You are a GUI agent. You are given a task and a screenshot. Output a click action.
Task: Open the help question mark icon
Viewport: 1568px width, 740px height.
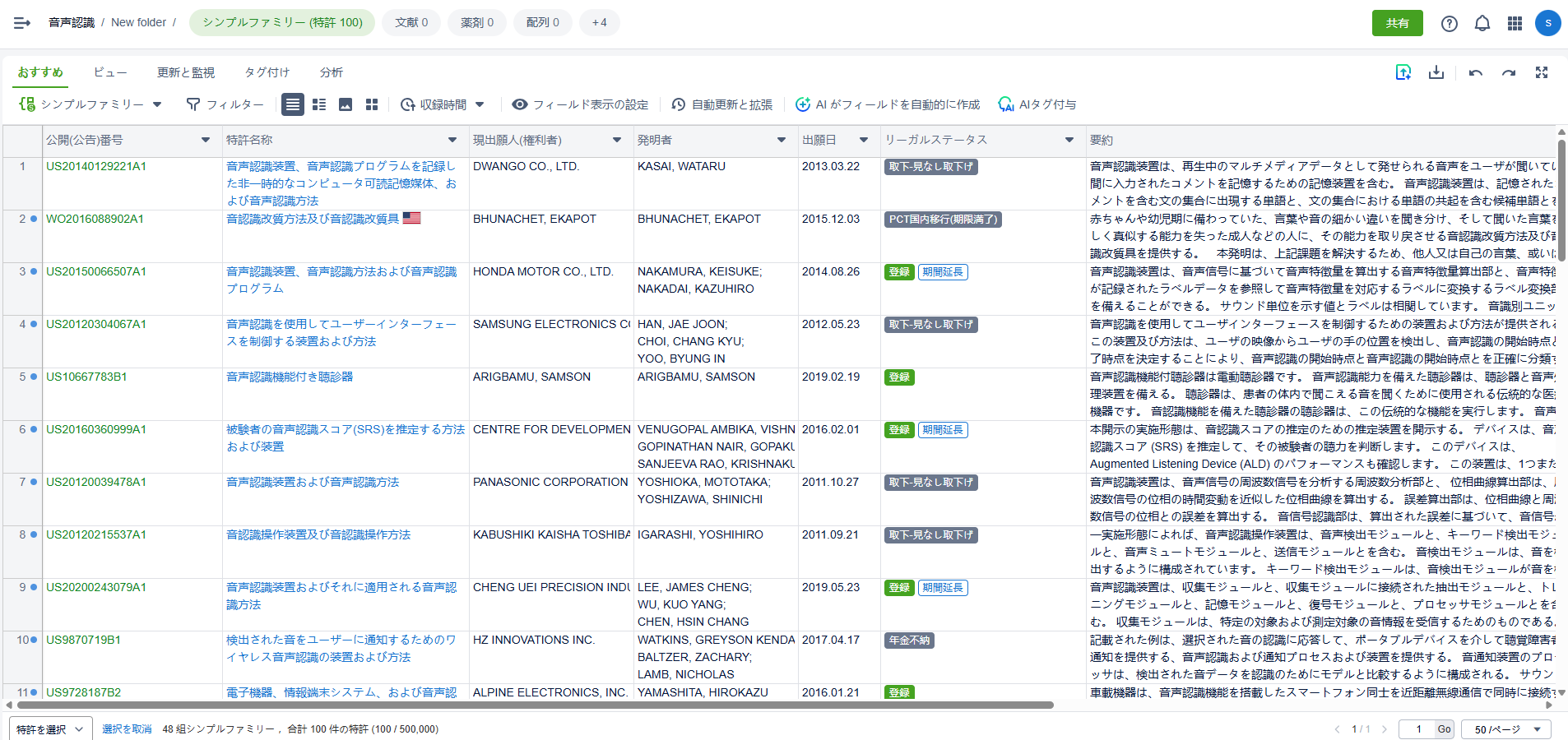(1450, 23)
